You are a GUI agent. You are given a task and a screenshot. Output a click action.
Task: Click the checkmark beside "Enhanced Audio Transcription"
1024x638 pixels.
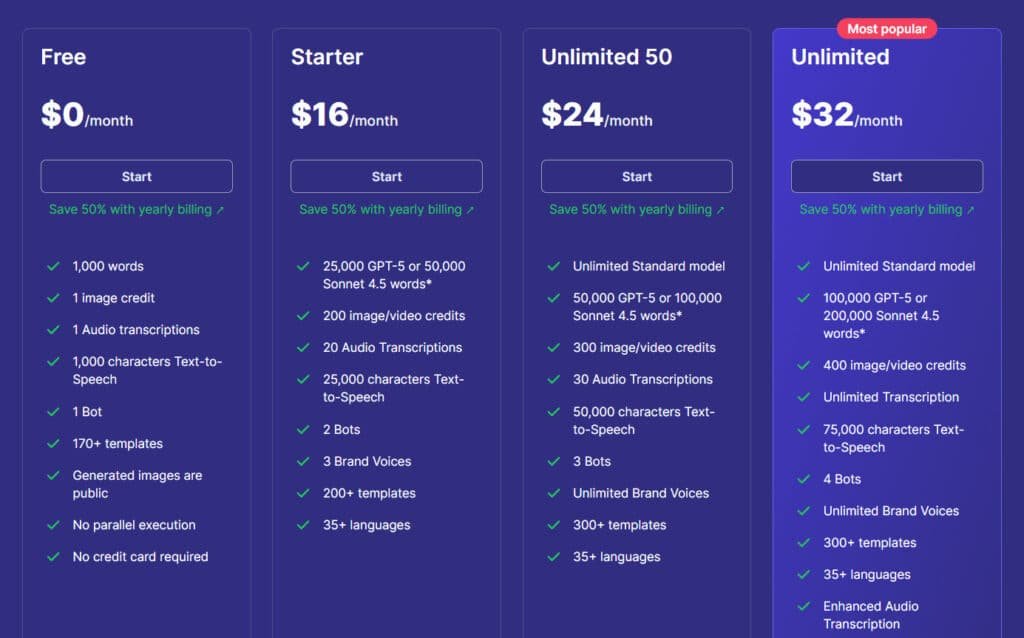[803, 606]
